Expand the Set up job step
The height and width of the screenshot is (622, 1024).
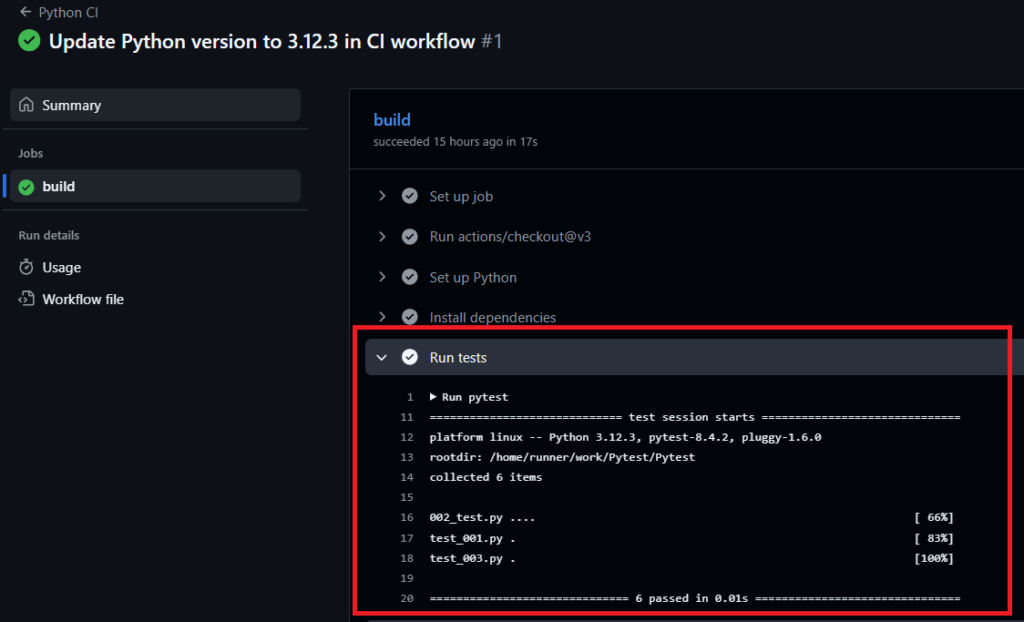(x=382, y=196)
